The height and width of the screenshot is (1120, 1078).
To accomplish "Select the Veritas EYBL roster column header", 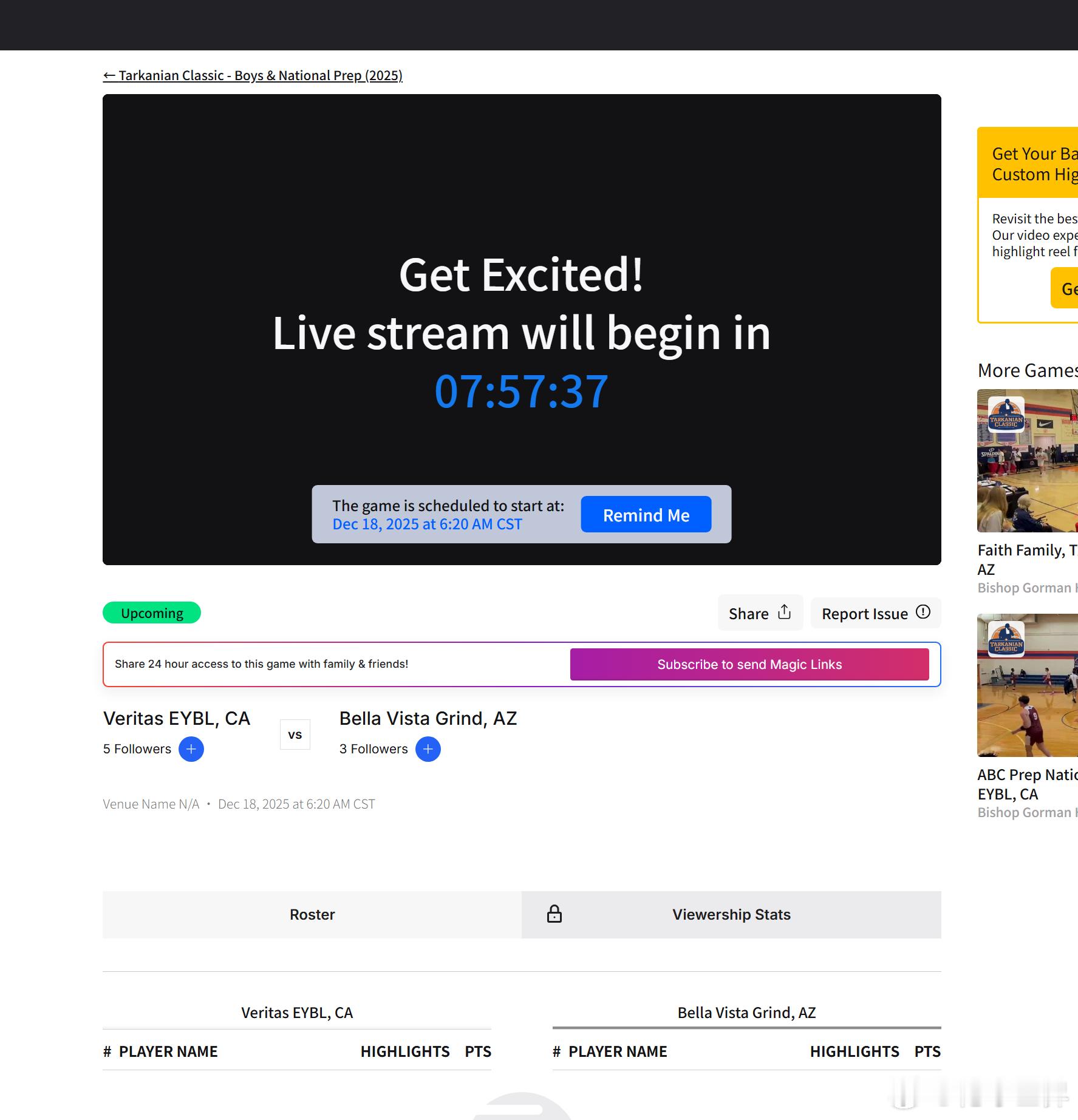I will pyautogui.click(x=297, y=1013).
